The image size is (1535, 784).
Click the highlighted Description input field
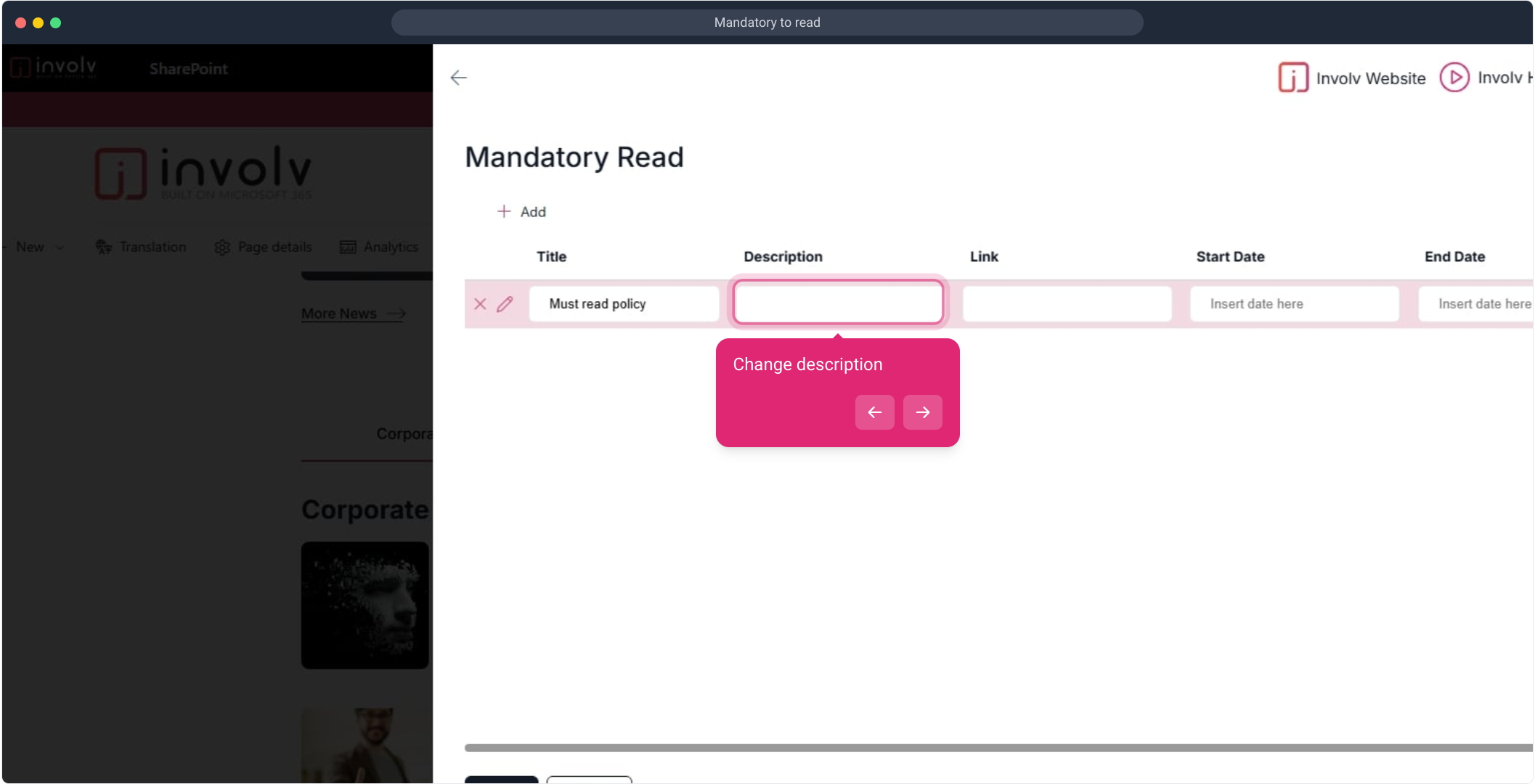click(x=838, y=303)
